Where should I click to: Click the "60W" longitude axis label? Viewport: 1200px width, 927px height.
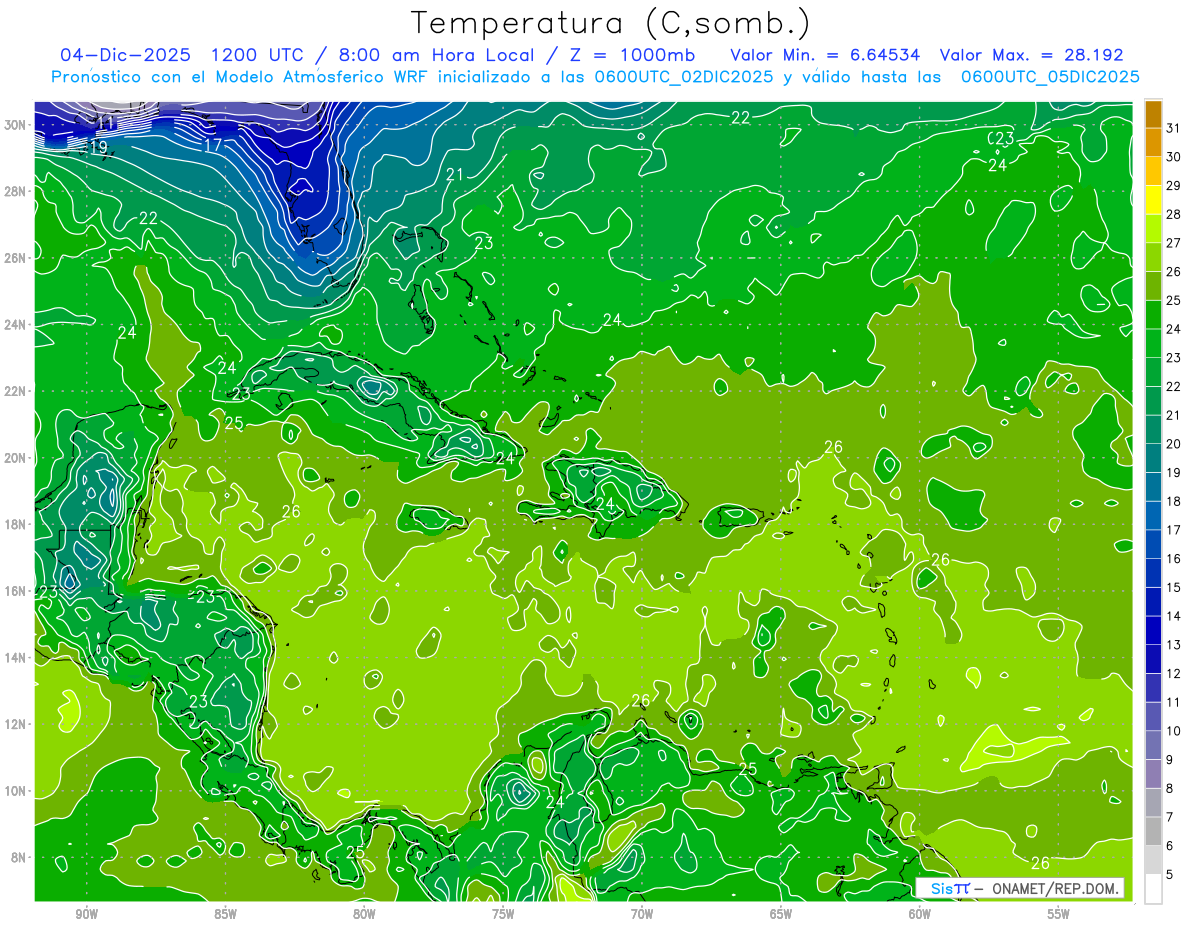[x=920, y=915]
